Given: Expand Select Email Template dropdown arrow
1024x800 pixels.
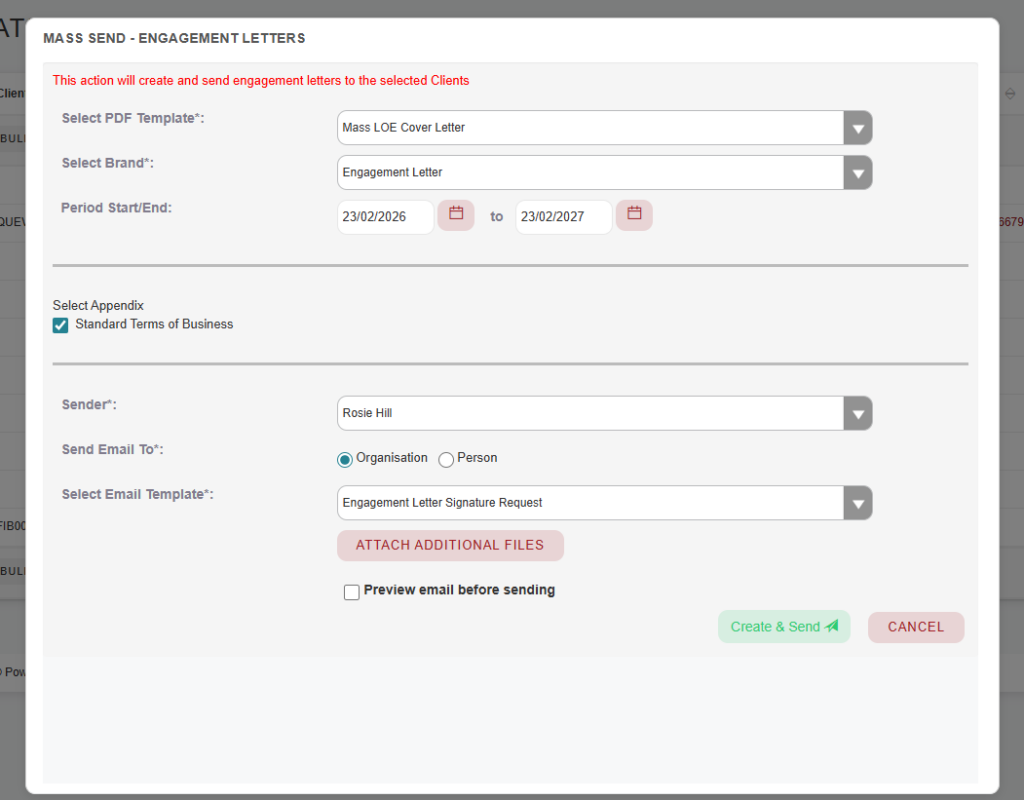Looking at the screenshot, I should pyautogui.click(x=857, y=503).
